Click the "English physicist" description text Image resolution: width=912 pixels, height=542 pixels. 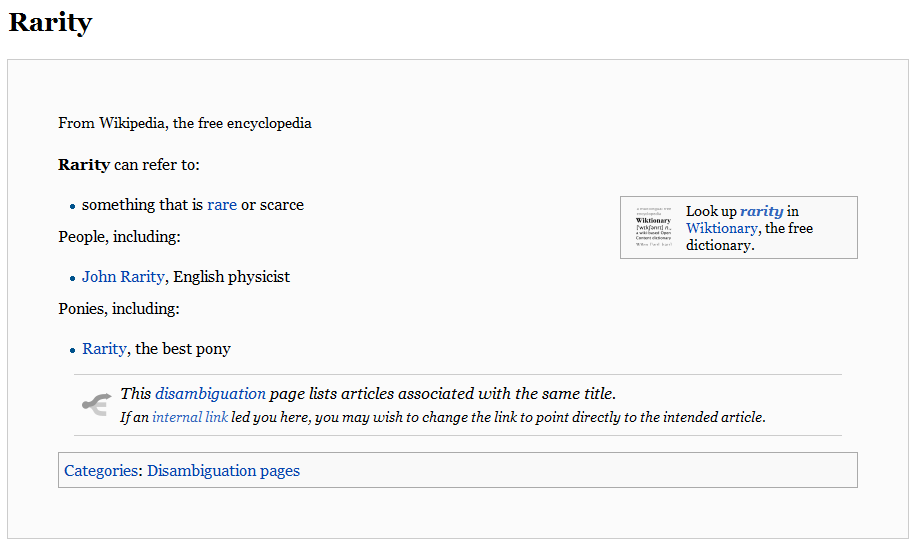(x=231, y=277)
